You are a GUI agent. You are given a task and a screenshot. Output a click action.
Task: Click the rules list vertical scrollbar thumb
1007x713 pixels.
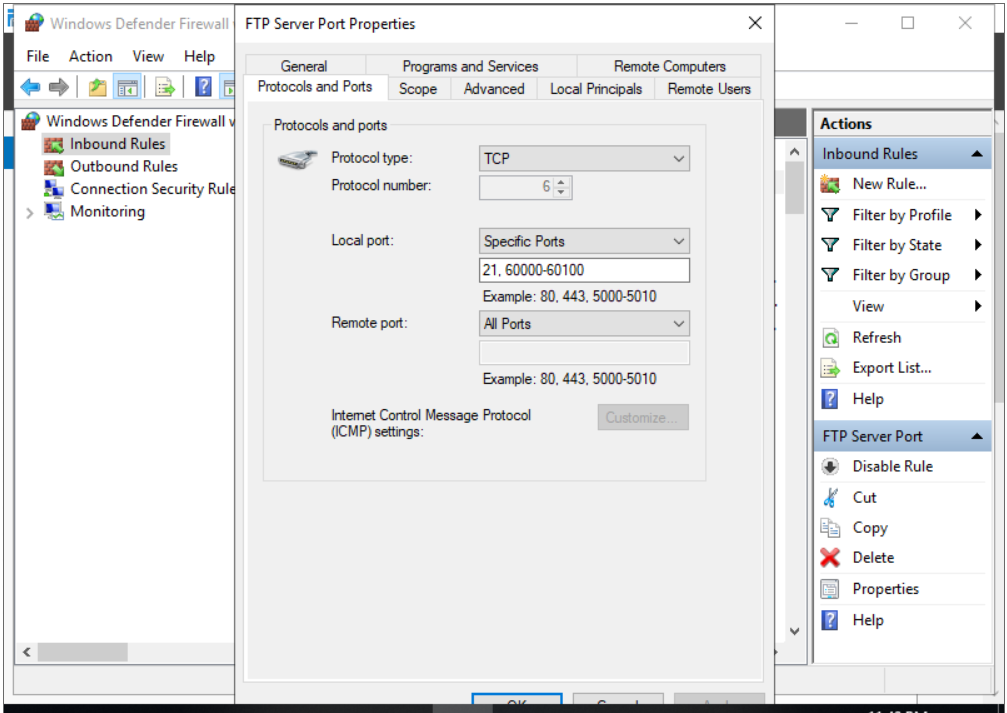(794, 187)
